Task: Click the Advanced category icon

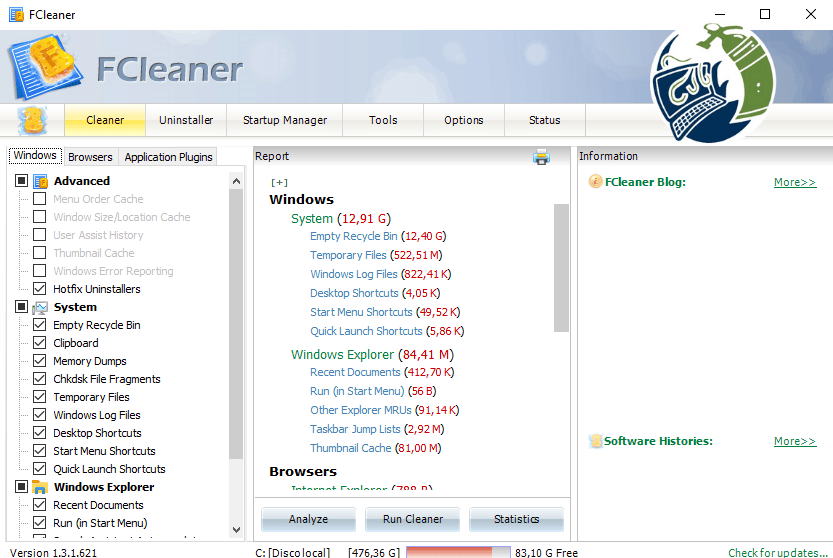Action: [40, 181]
